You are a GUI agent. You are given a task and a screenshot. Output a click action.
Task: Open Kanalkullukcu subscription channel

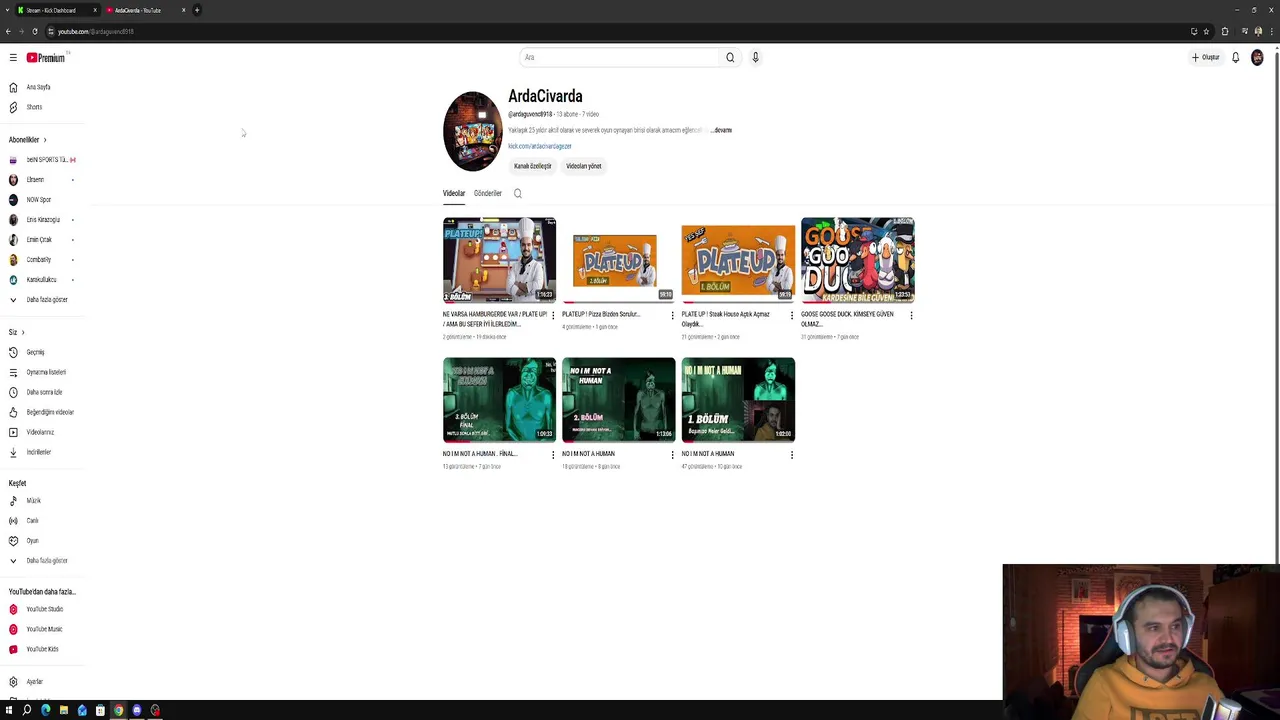click(41, 280)
